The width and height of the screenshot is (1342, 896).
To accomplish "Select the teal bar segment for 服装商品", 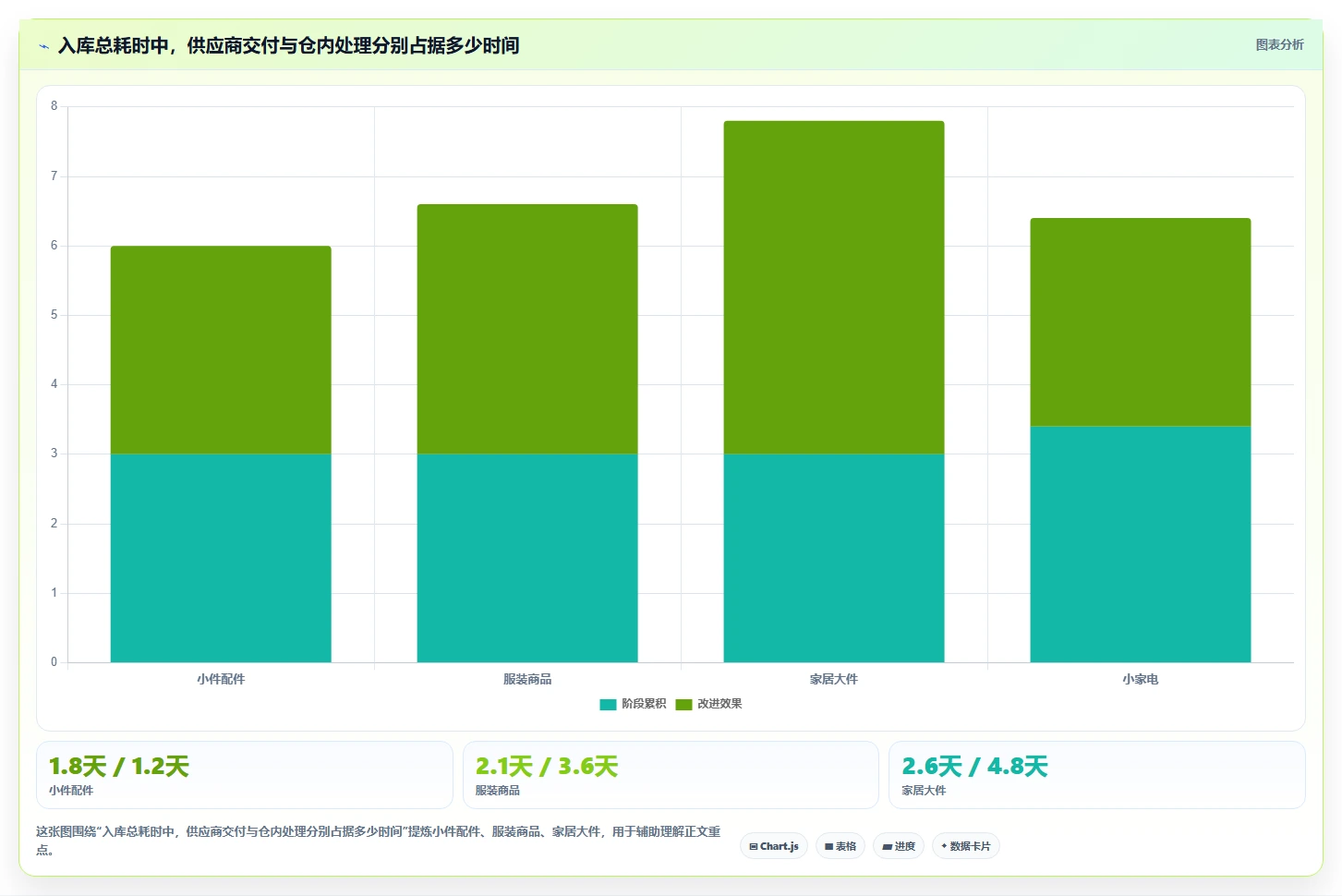I will click(x=527, y=558).
